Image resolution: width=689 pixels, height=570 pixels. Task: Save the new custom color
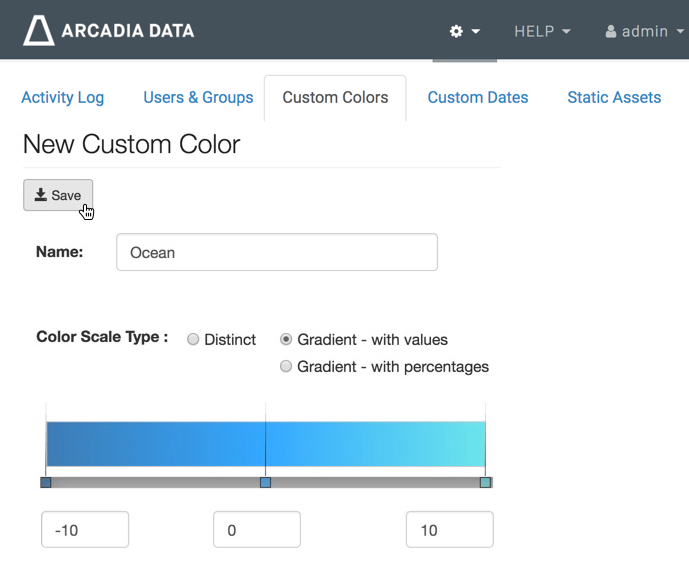point(58,195)
